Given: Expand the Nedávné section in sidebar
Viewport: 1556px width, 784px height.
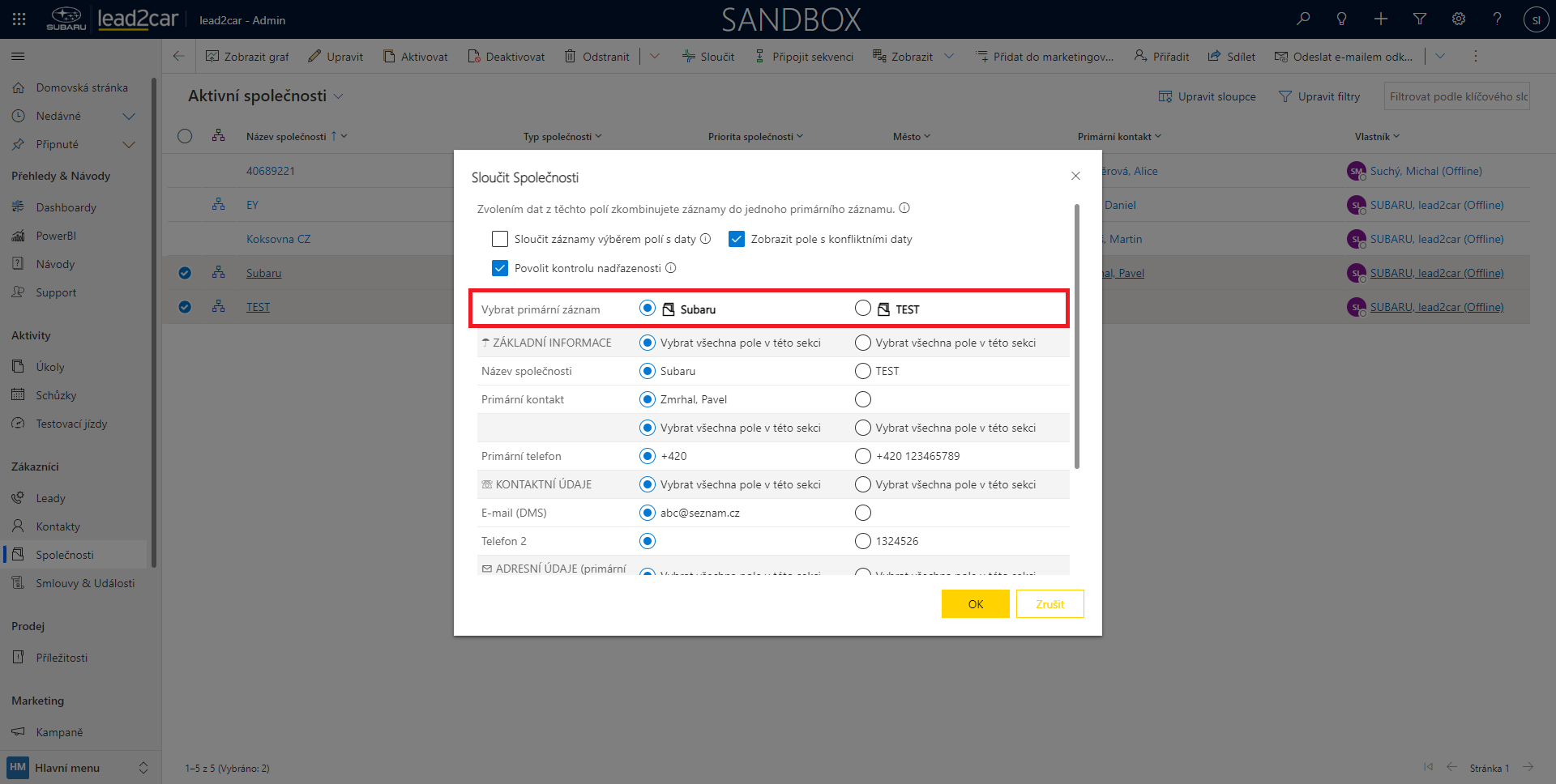Looking at the screenshot, I should coord(128,117).
